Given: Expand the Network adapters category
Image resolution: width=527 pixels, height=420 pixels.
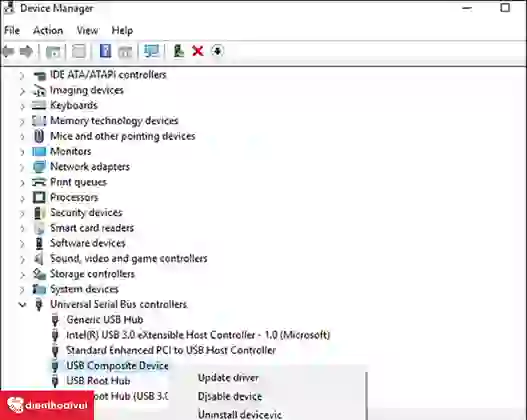Looking at the screenshot, I should click(22, 168).
